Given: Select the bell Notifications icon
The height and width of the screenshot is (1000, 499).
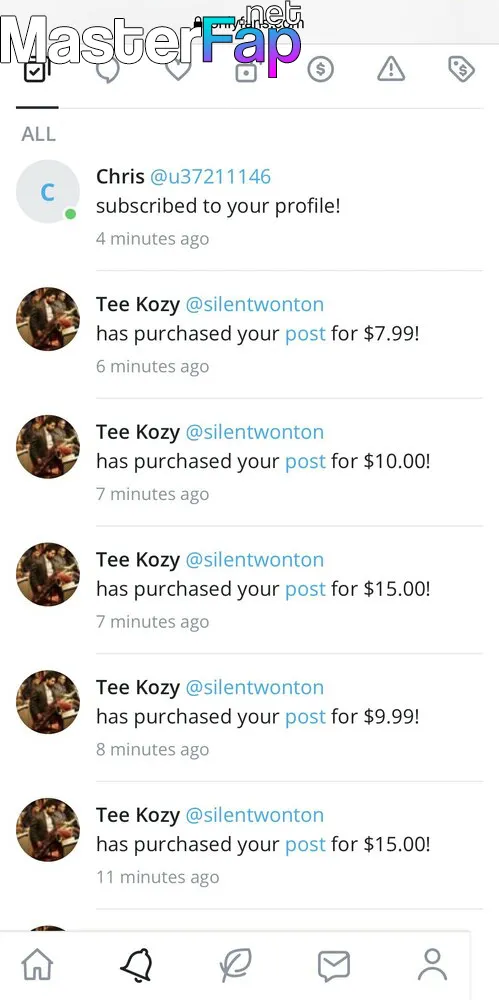Looking at the screenshot, I should (x=137, y=965).
